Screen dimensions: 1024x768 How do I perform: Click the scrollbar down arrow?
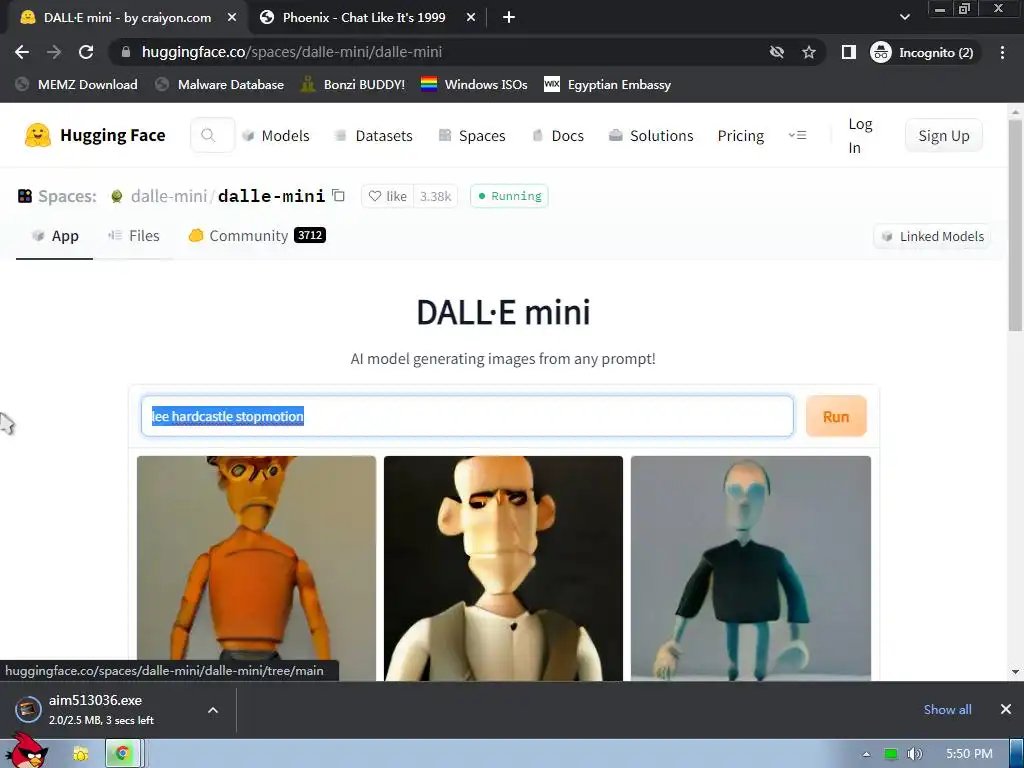[1016, 672]
